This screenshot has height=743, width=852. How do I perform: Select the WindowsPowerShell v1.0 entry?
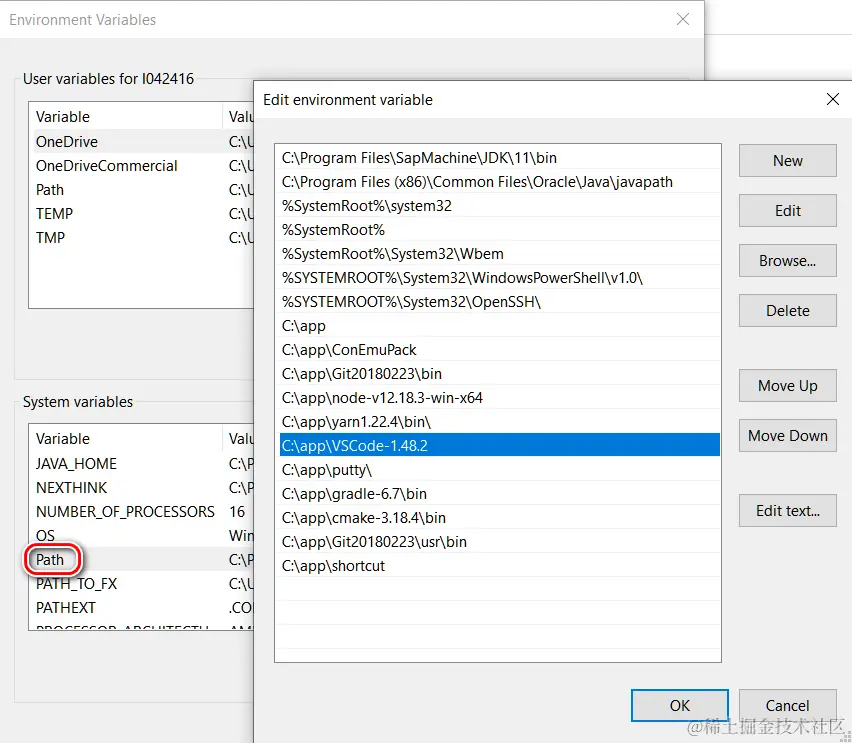click(499, 278)
